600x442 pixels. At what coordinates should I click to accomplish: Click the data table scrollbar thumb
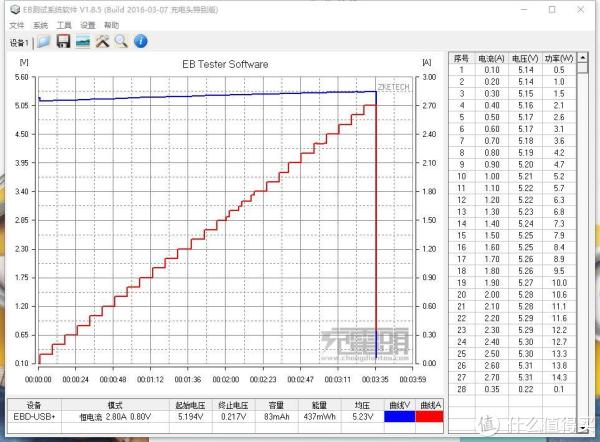click(582, 68)
